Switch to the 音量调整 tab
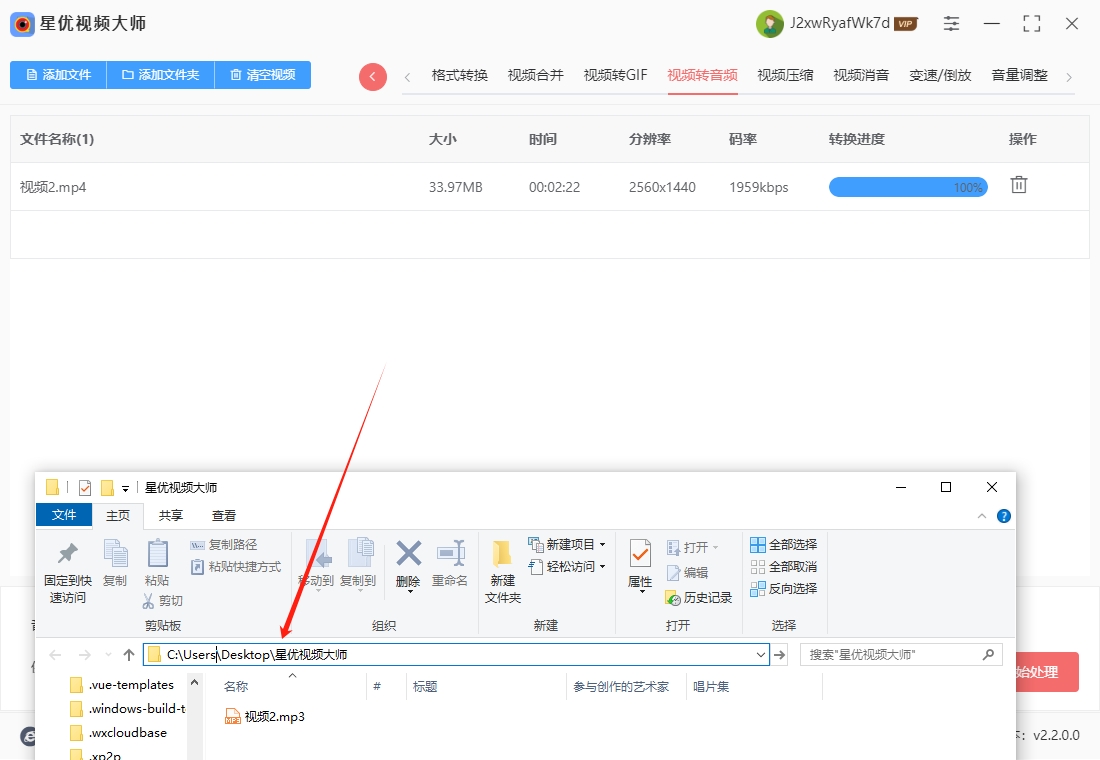The width and height of the screenshot is (1100, 760). (1019, 75)
